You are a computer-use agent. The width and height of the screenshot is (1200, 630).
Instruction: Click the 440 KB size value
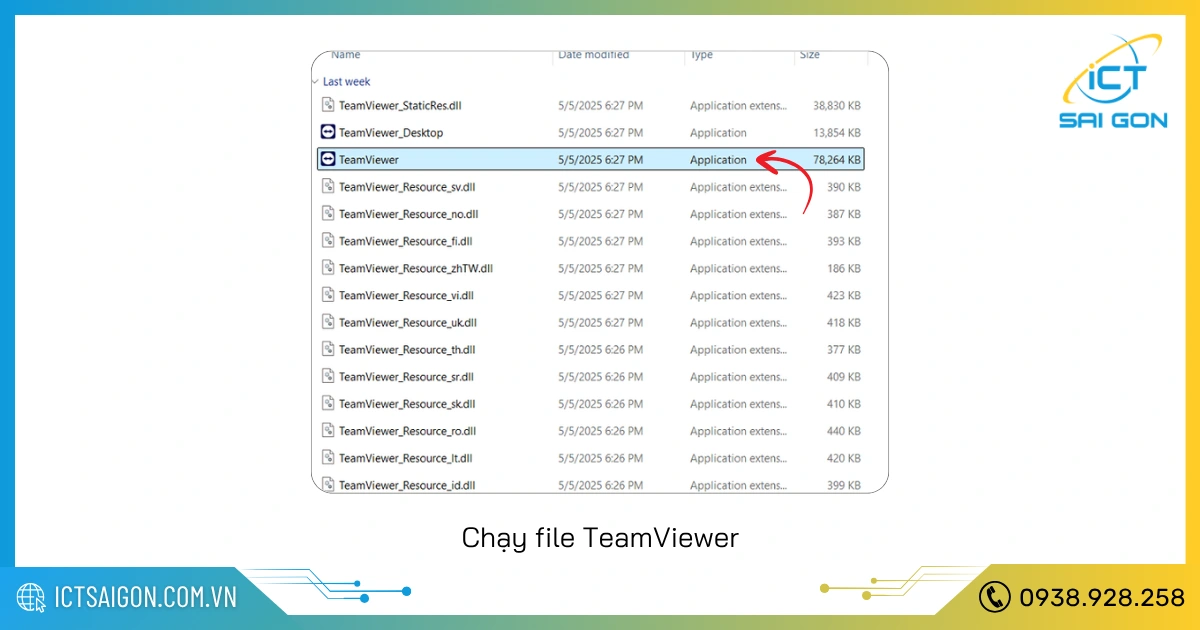click(843, 430)
